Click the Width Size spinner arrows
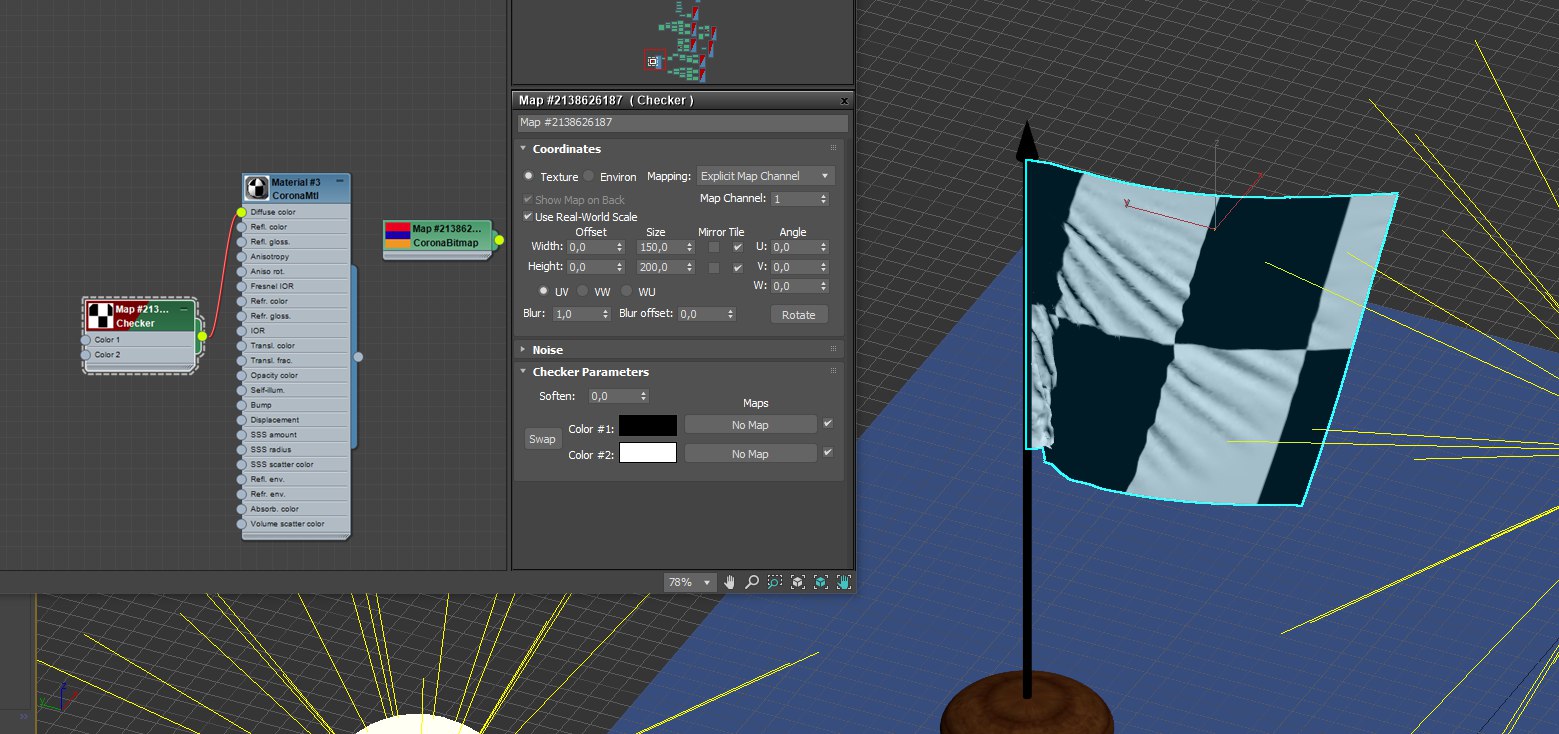 coord(690,246)
